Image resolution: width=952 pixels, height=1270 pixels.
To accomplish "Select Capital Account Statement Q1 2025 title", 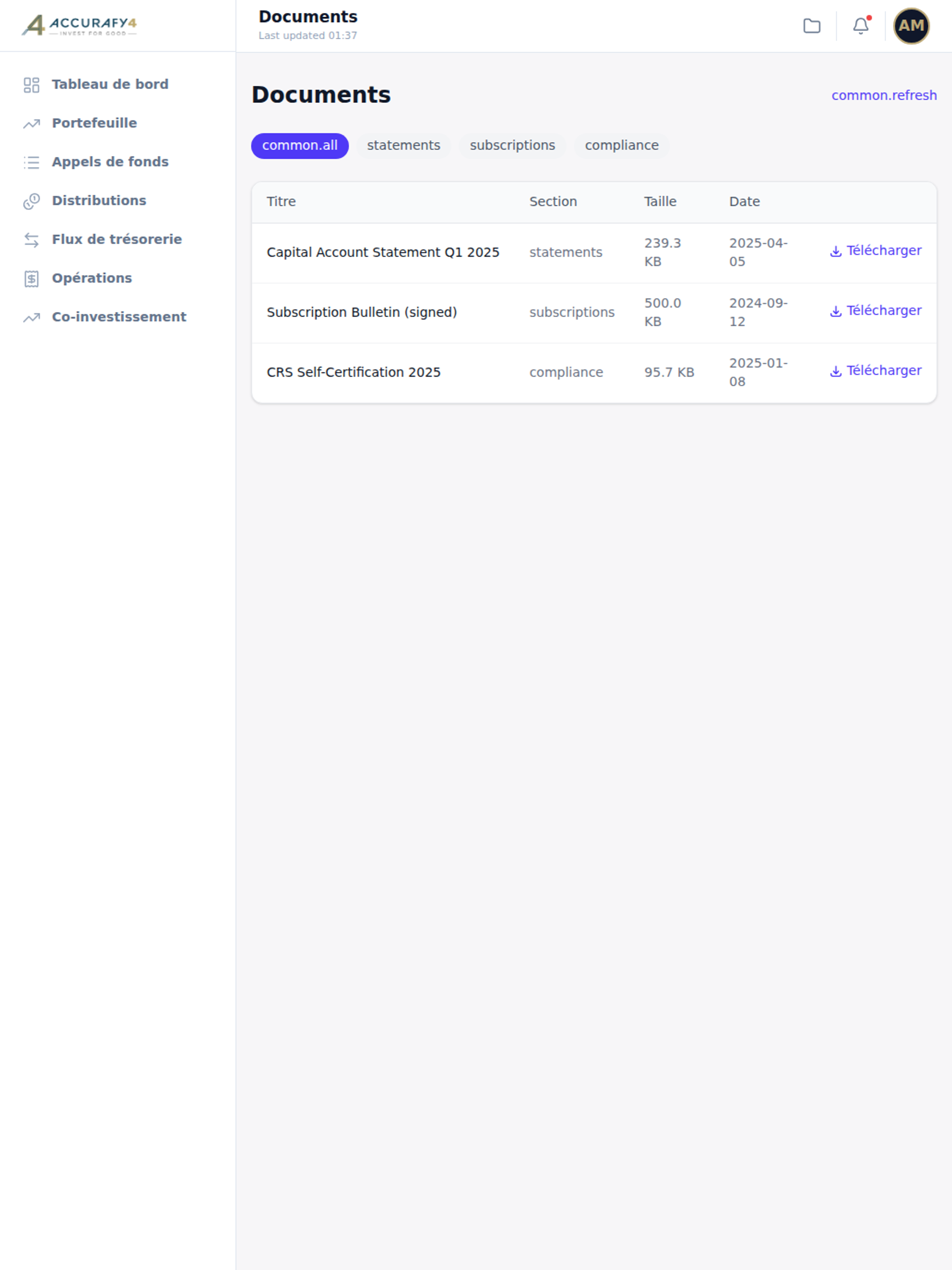I will point(383,252).
